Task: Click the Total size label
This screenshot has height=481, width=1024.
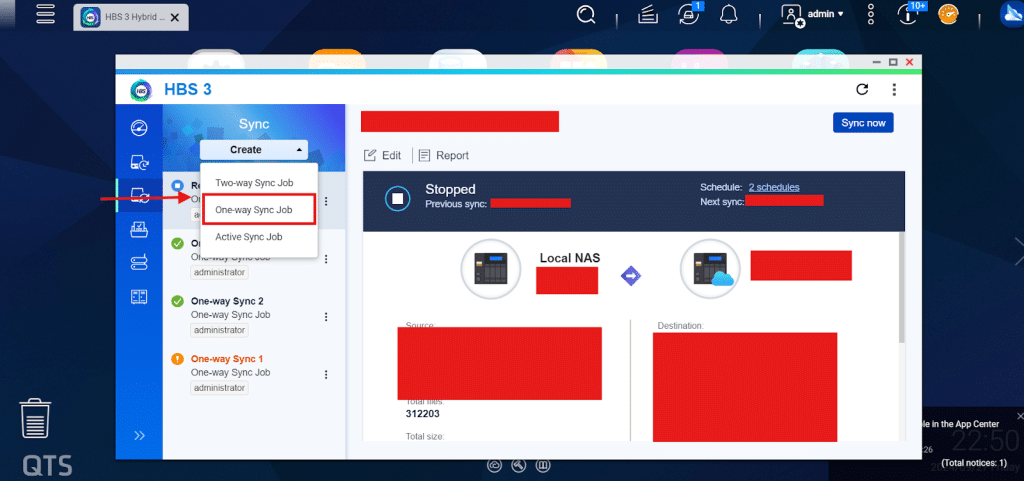Action: tap(425, 436)
